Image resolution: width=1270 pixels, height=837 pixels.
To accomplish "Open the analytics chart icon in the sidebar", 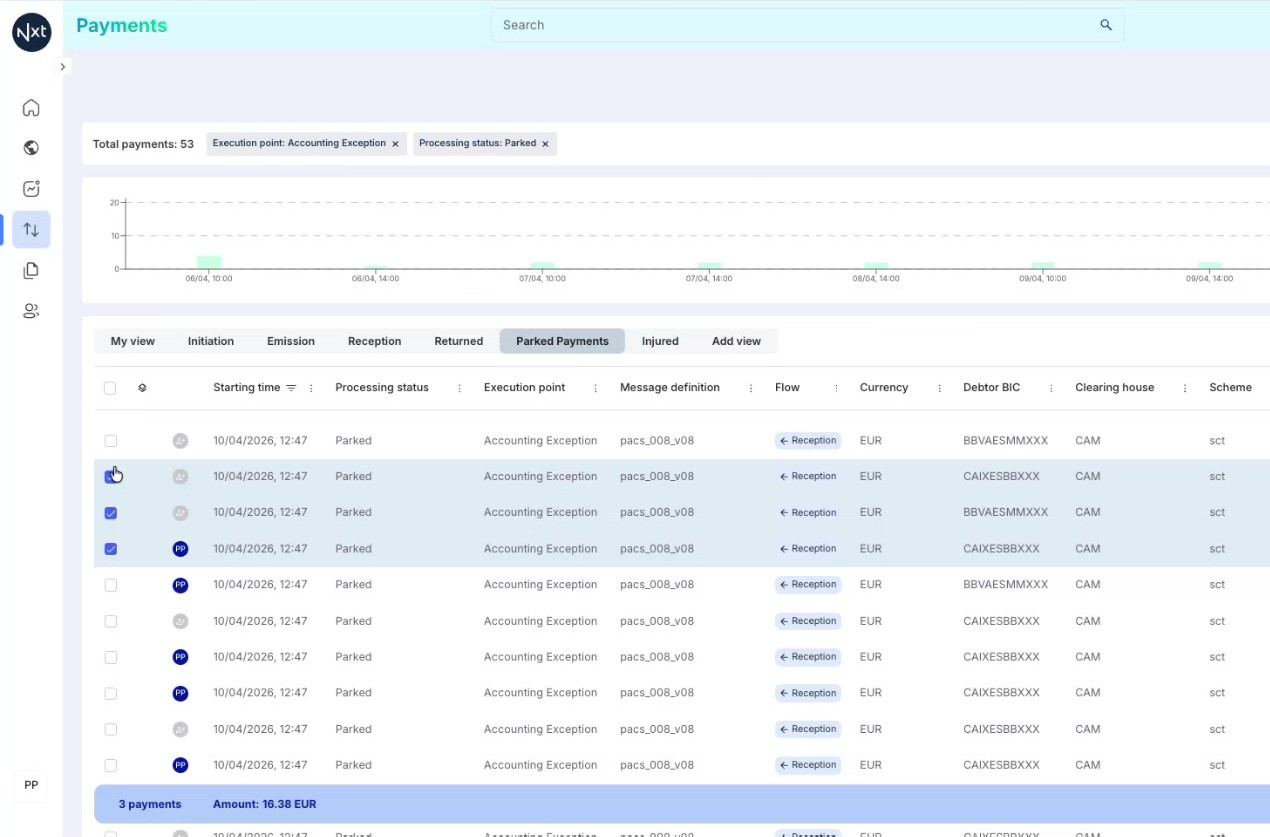I will click(x=31, y=188).
